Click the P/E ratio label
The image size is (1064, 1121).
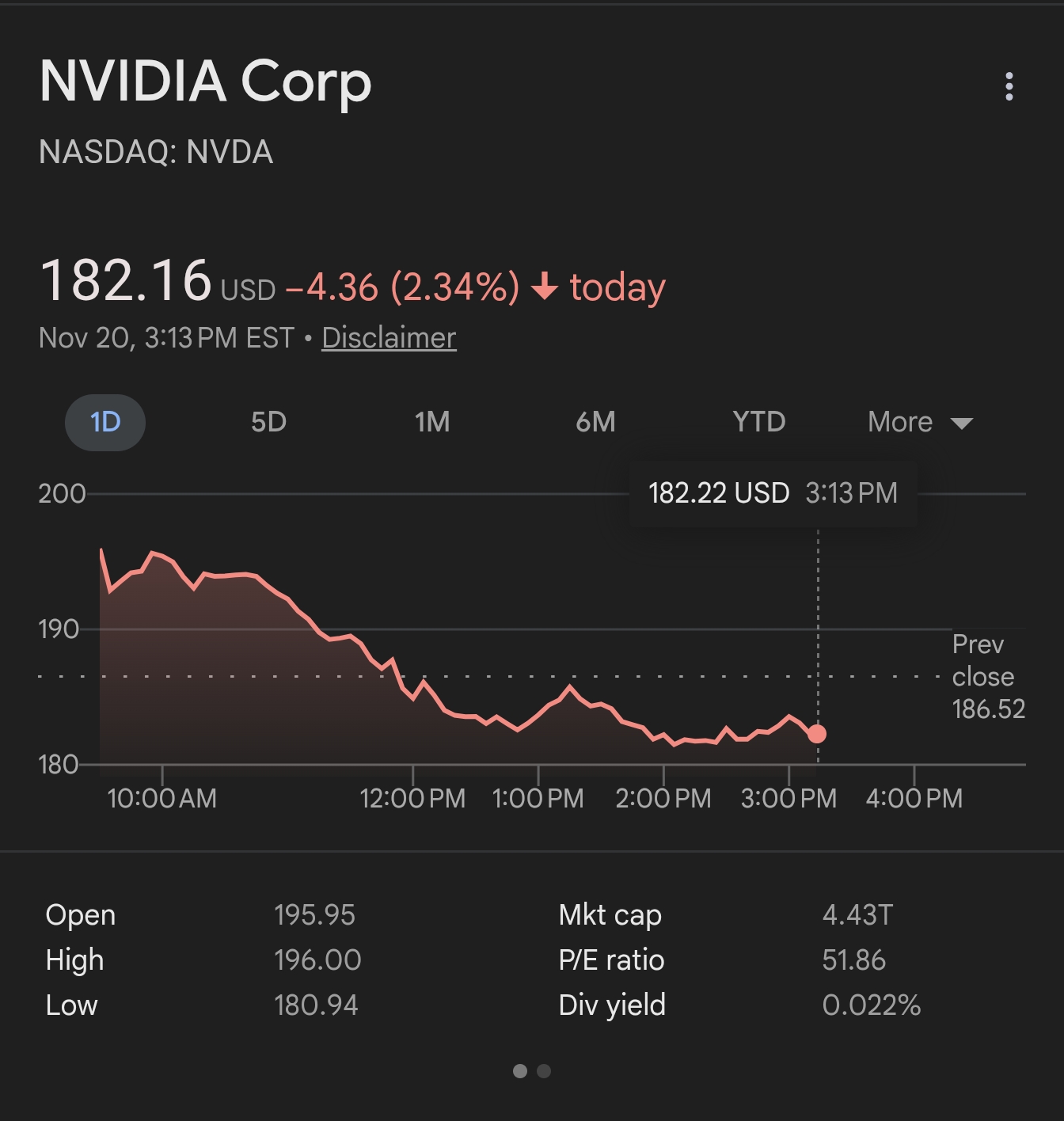(611, 960)
